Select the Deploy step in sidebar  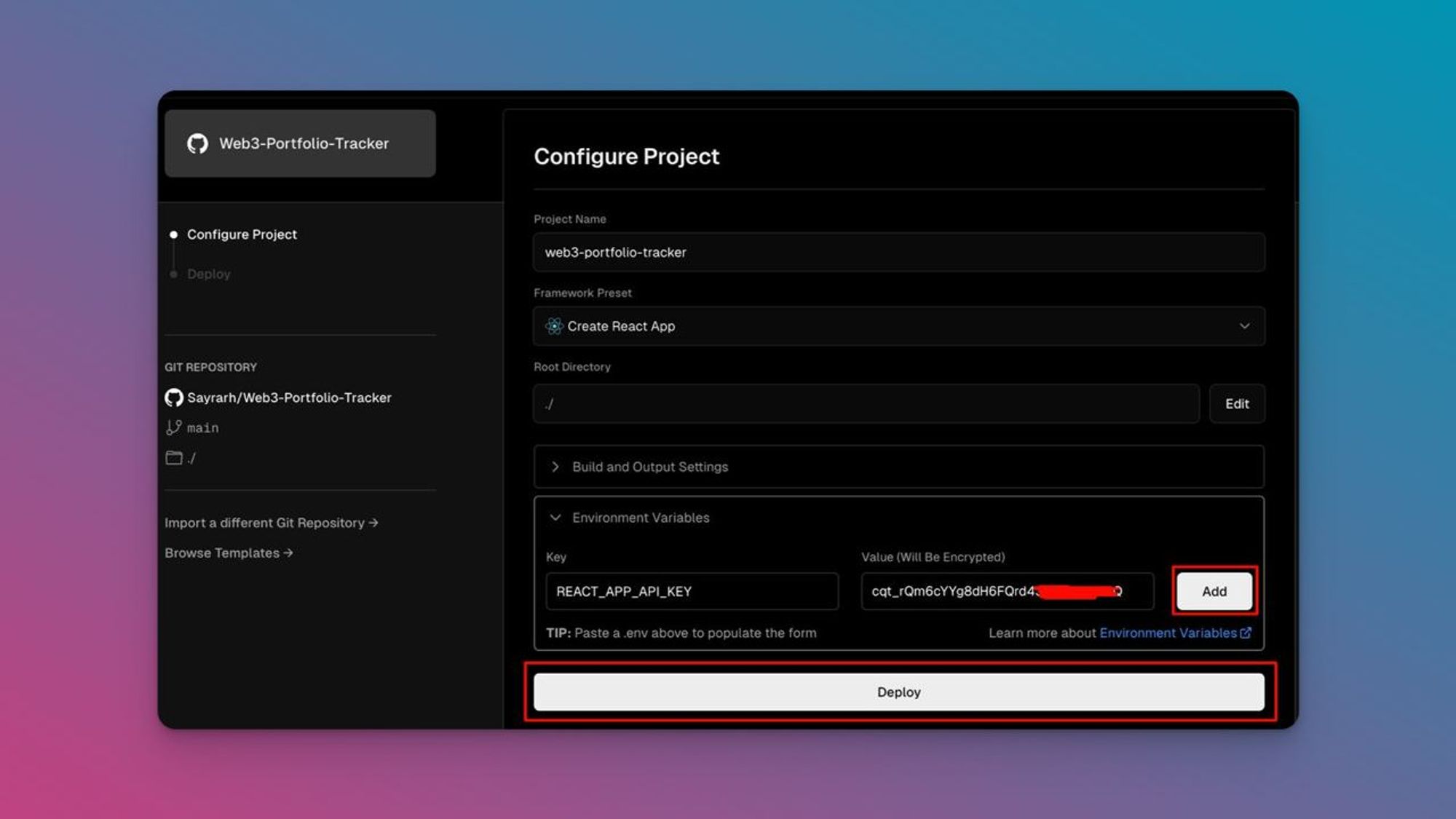pyautogui.click(x=209, y=274)
